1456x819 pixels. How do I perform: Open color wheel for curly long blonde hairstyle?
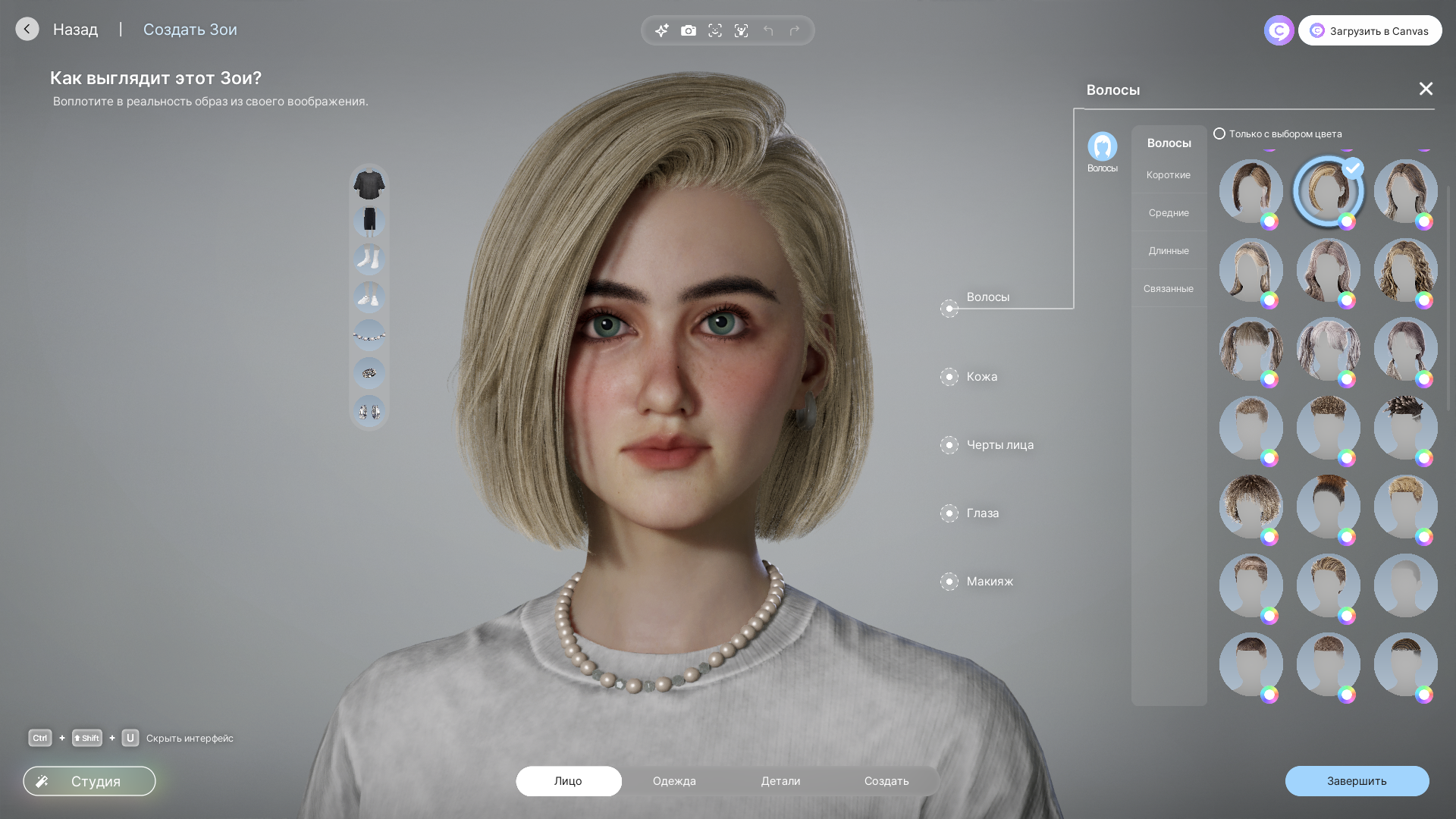click(1424, 300)
